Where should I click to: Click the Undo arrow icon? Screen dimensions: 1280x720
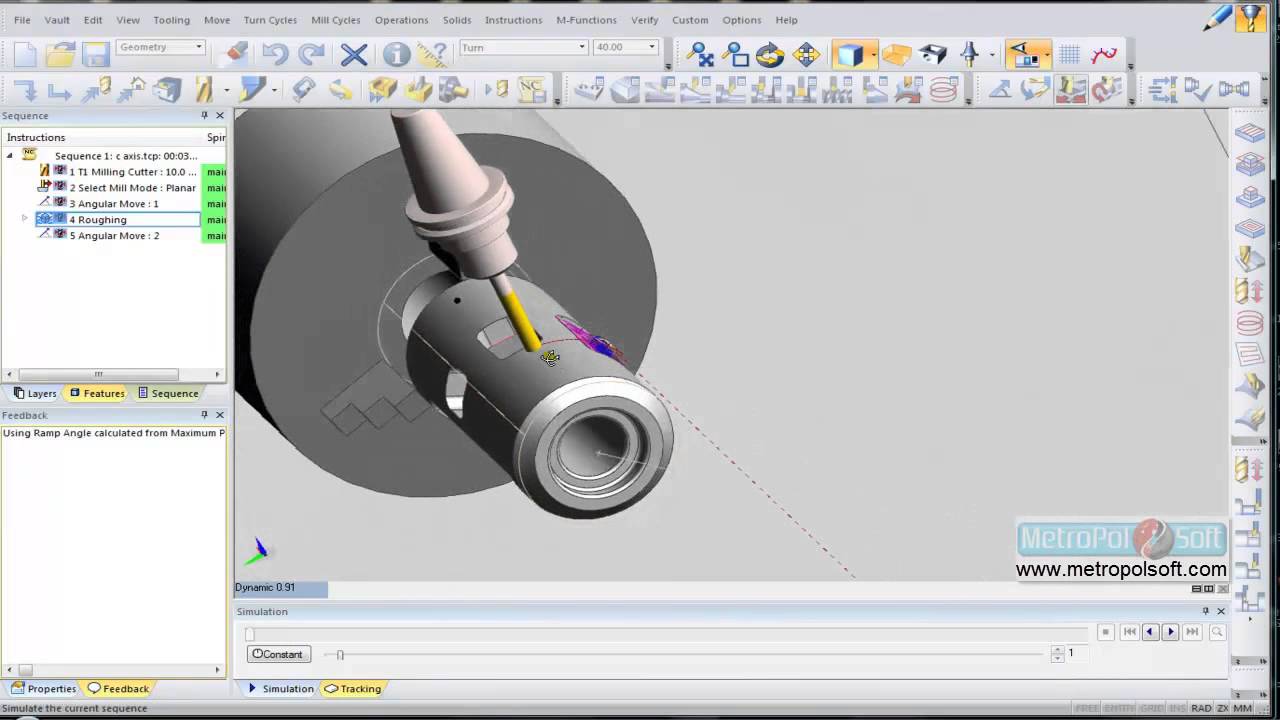[275, 54]
